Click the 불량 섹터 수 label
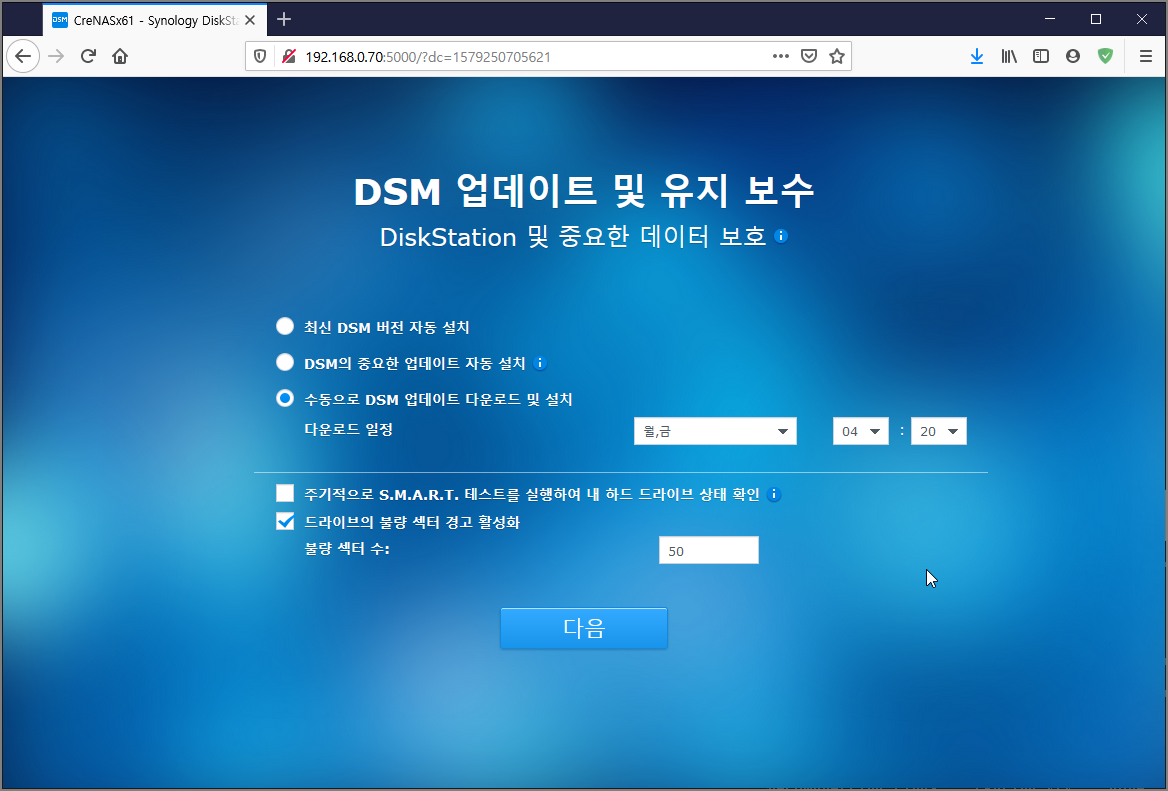The image size is (1168, 791). pos(347,549)
